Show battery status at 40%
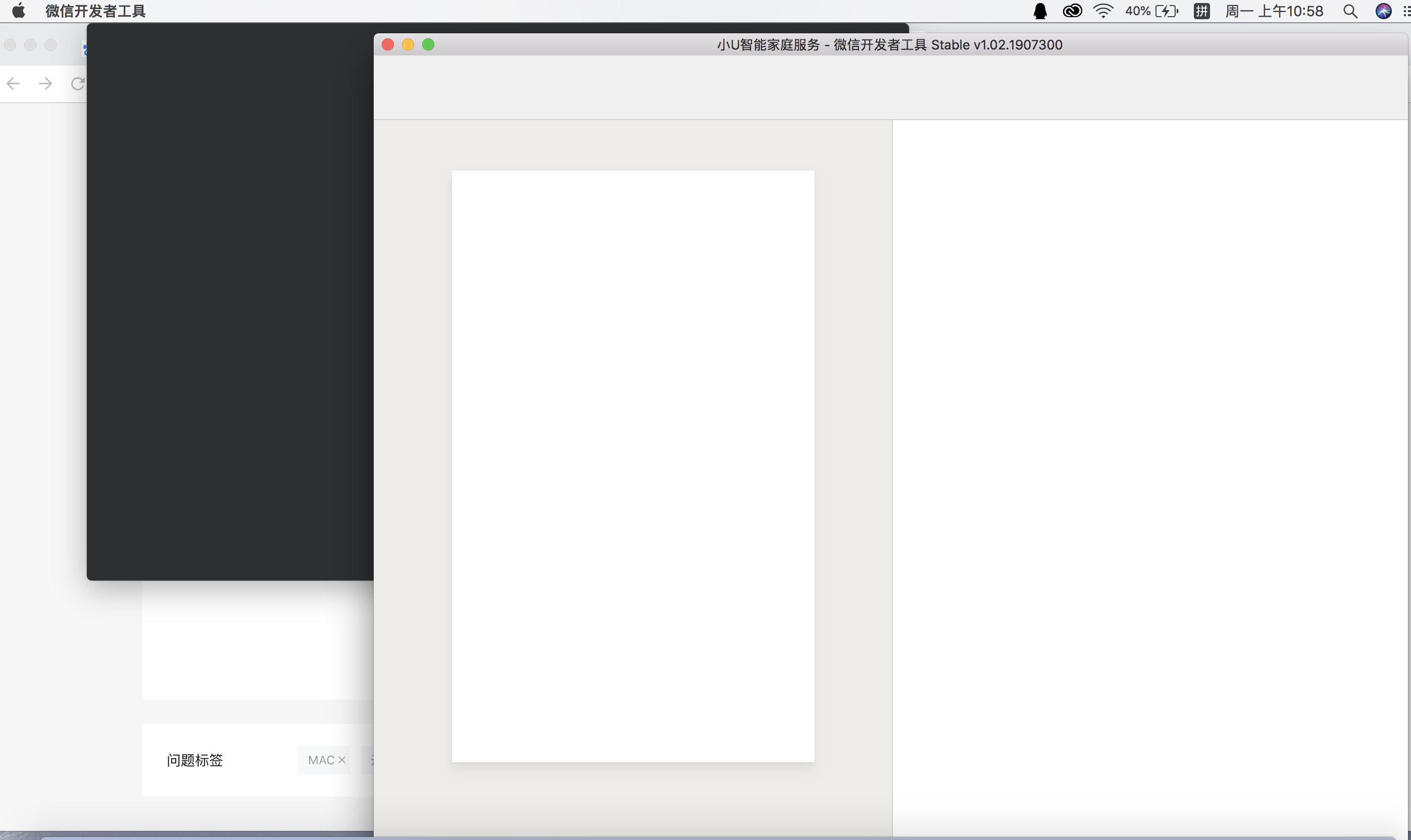1411x840 pixels. click(1151, 11)
